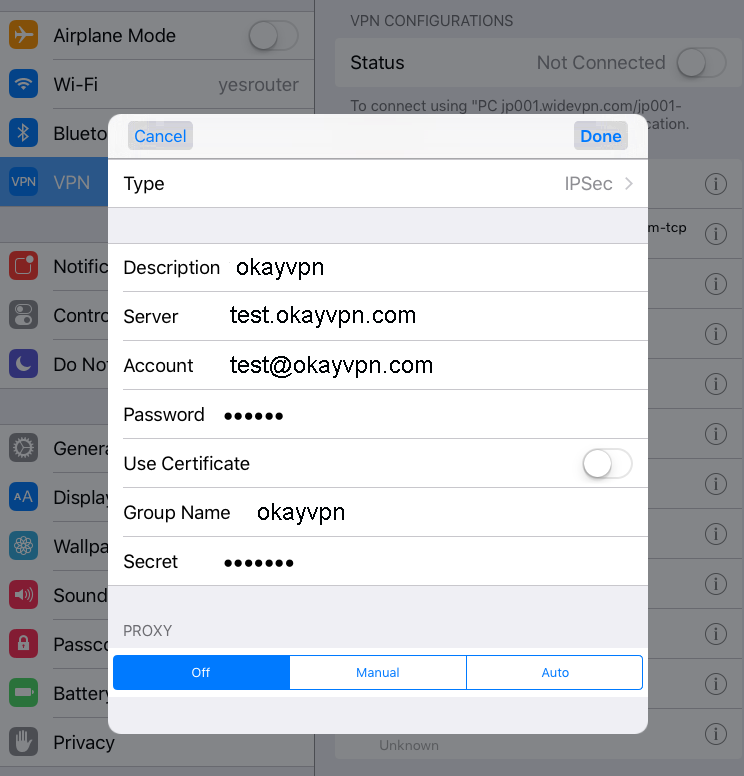This screenshot has width=744, height=776.
Task: Open Notifications via its red icon
Action: [x=23, y=266]
